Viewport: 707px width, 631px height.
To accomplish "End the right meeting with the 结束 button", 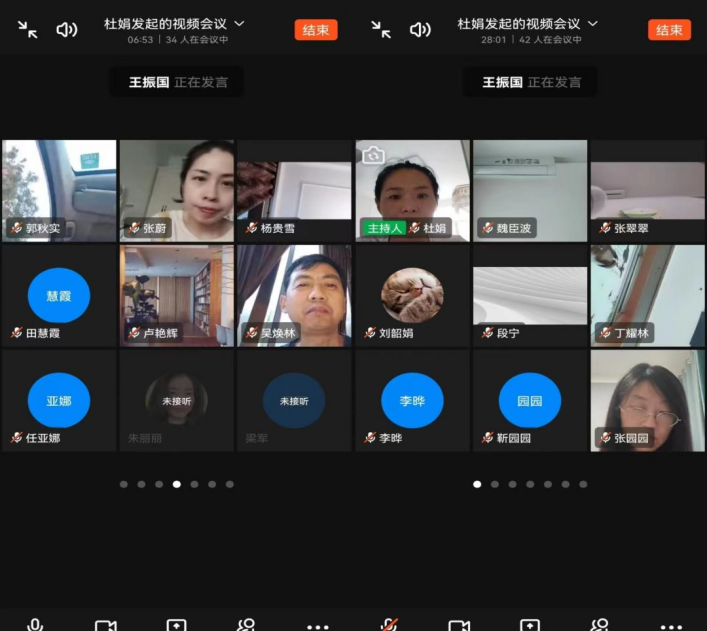I will pyautogui.click(x=669, y=30).
